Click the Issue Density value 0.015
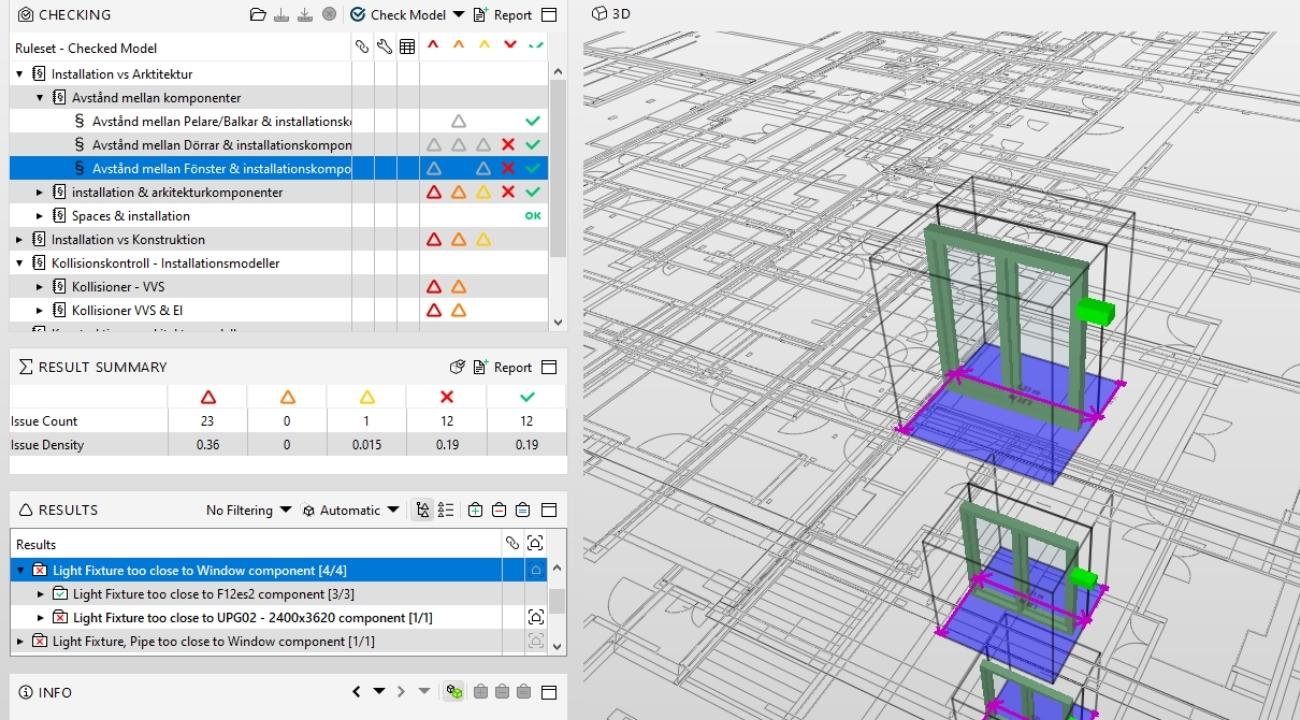1300x720 pixels. [x=367, y=445]
